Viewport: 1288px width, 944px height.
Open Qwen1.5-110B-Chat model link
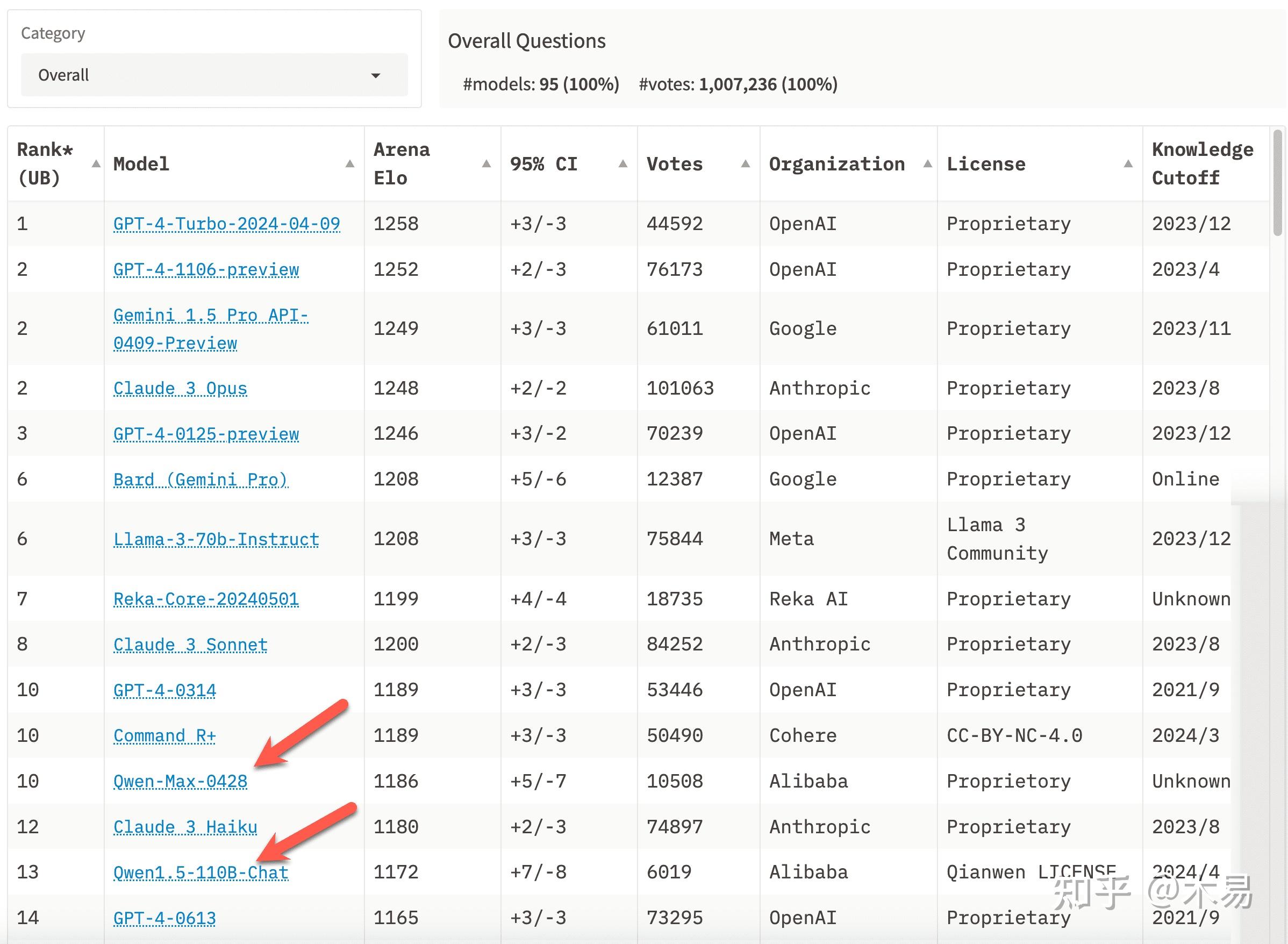(x=201, y=872)
